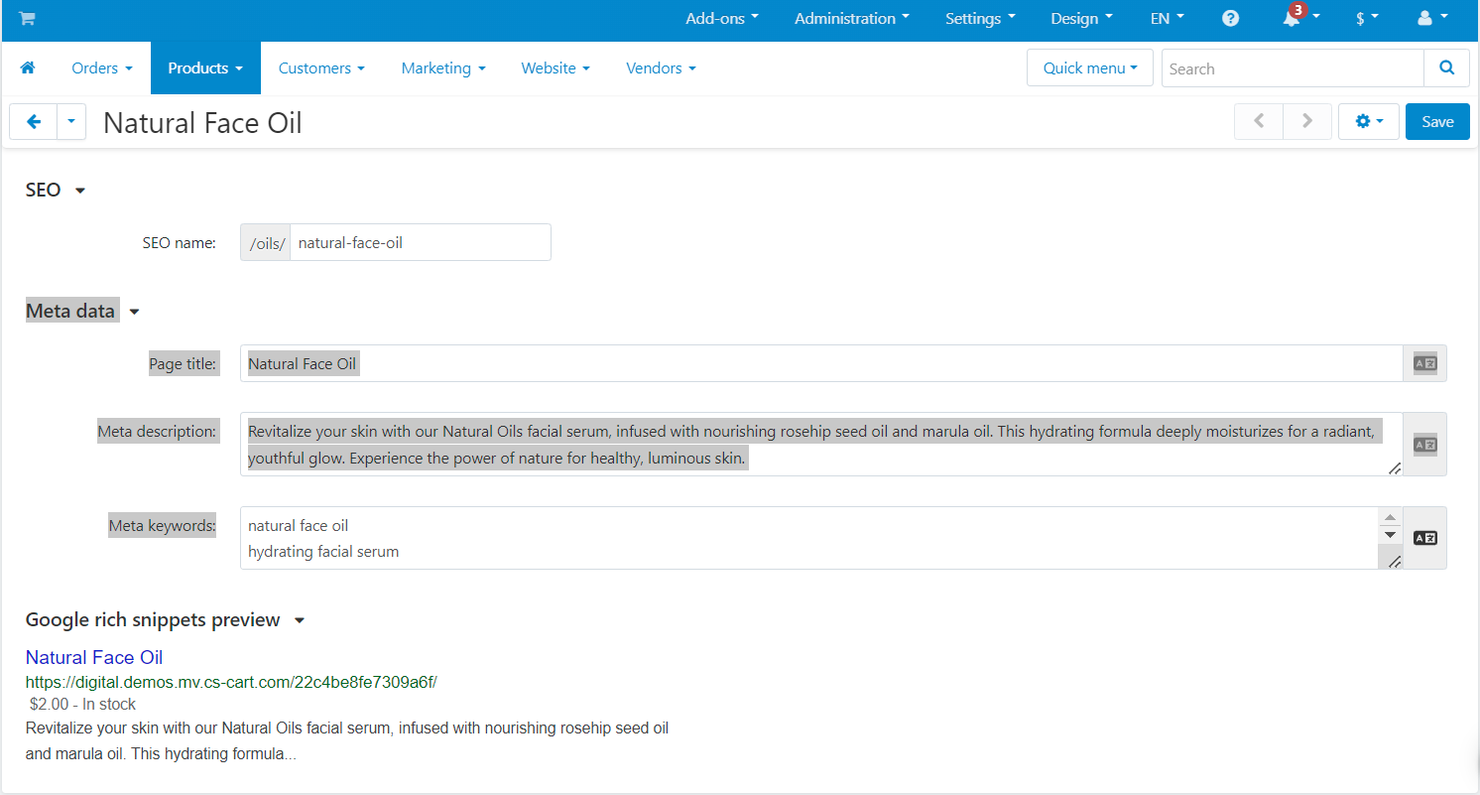This screenshot has height=795, width=1480.
Task: Click the SEO name input field
Action: click(x=419, y=242)
